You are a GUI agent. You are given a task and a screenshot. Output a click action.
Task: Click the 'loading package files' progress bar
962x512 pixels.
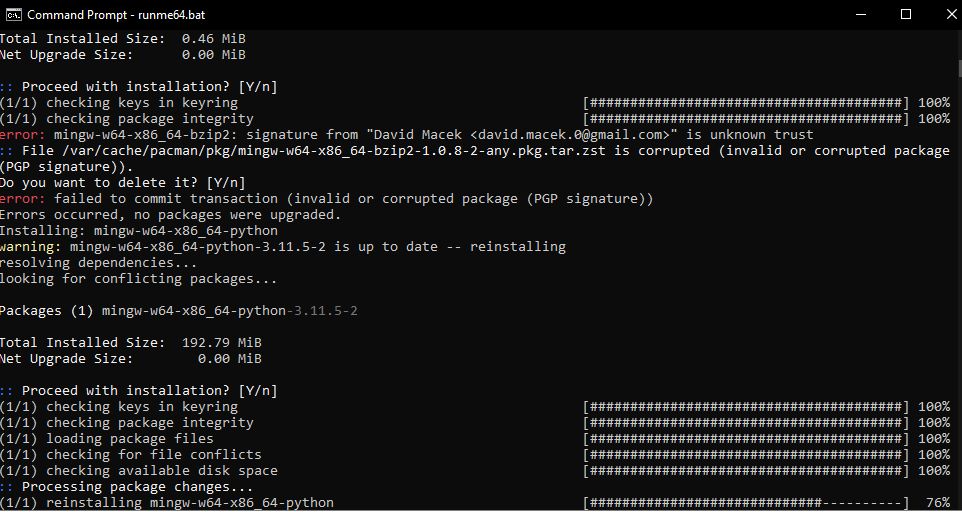(x=746, y=439)
